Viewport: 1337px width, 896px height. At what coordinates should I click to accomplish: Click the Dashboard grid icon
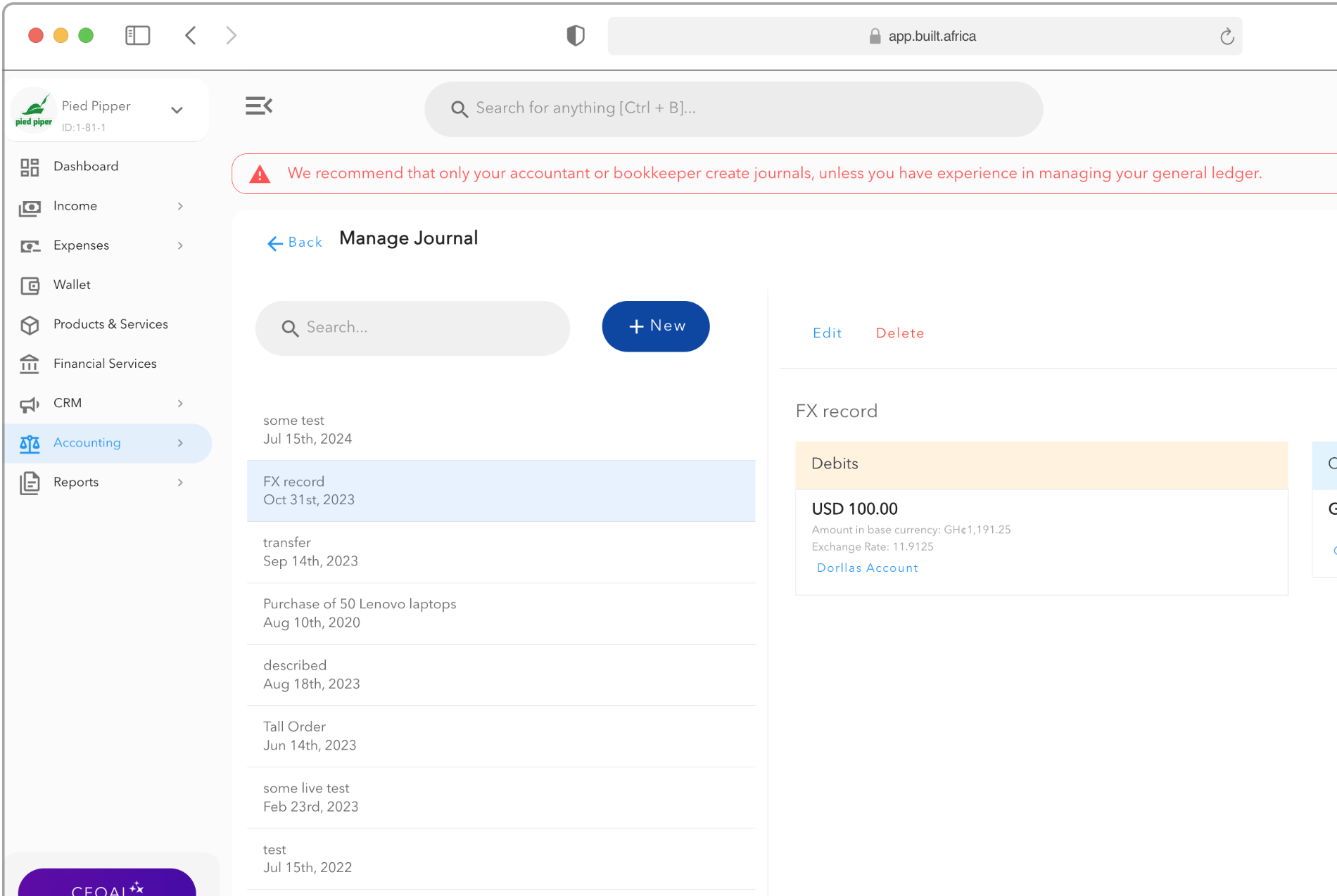(x=30, y=167)
